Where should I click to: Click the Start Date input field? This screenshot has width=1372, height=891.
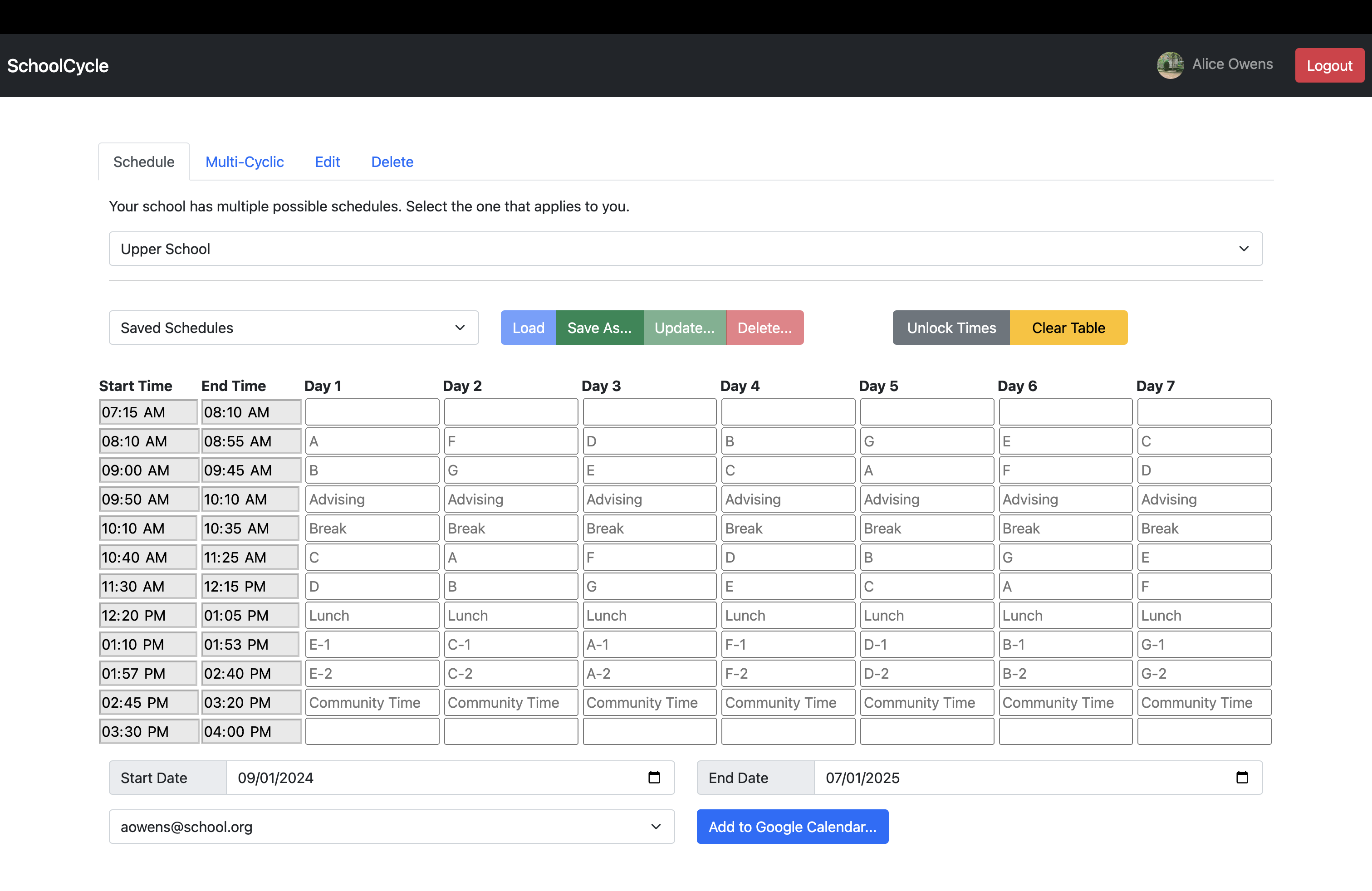(403, 778)
